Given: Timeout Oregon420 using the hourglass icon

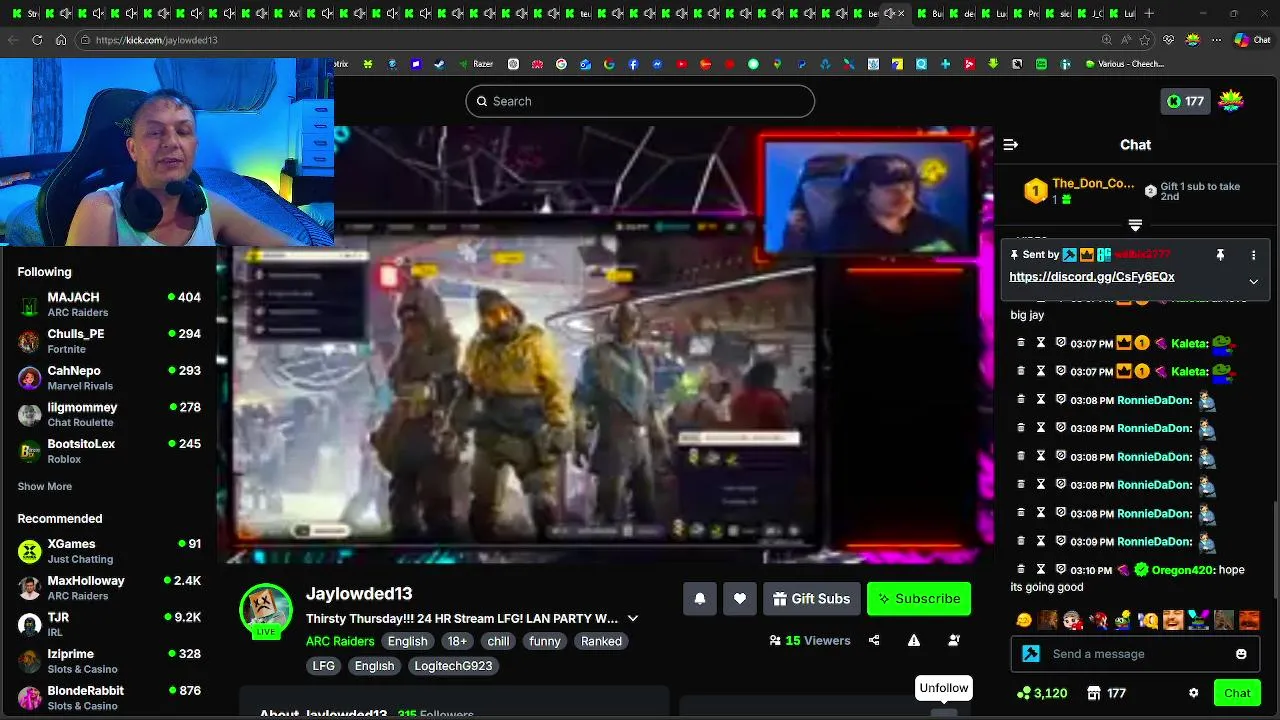Looking at the screenshot, I should click(1041, 570).
